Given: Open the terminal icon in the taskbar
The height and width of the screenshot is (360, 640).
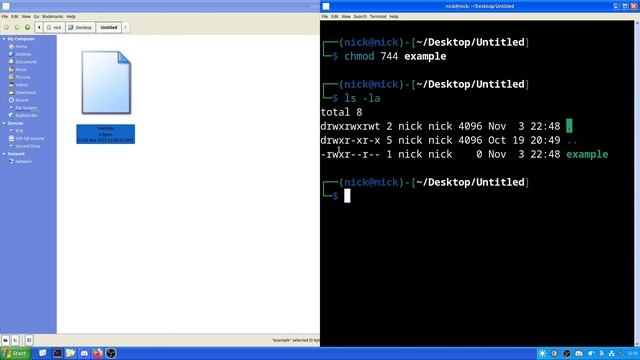Looking at the screenshot, I should [57, 353].
